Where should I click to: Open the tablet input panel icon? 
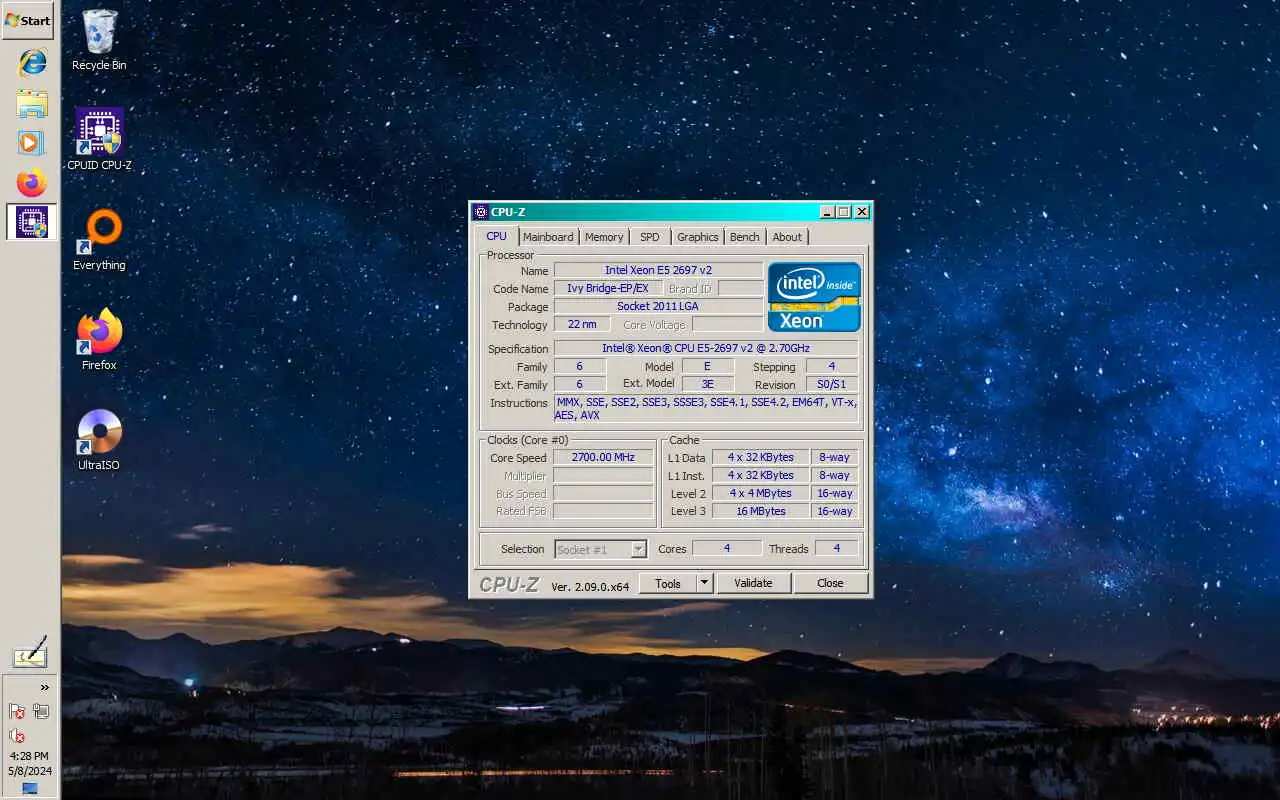(x=30, y=652)
